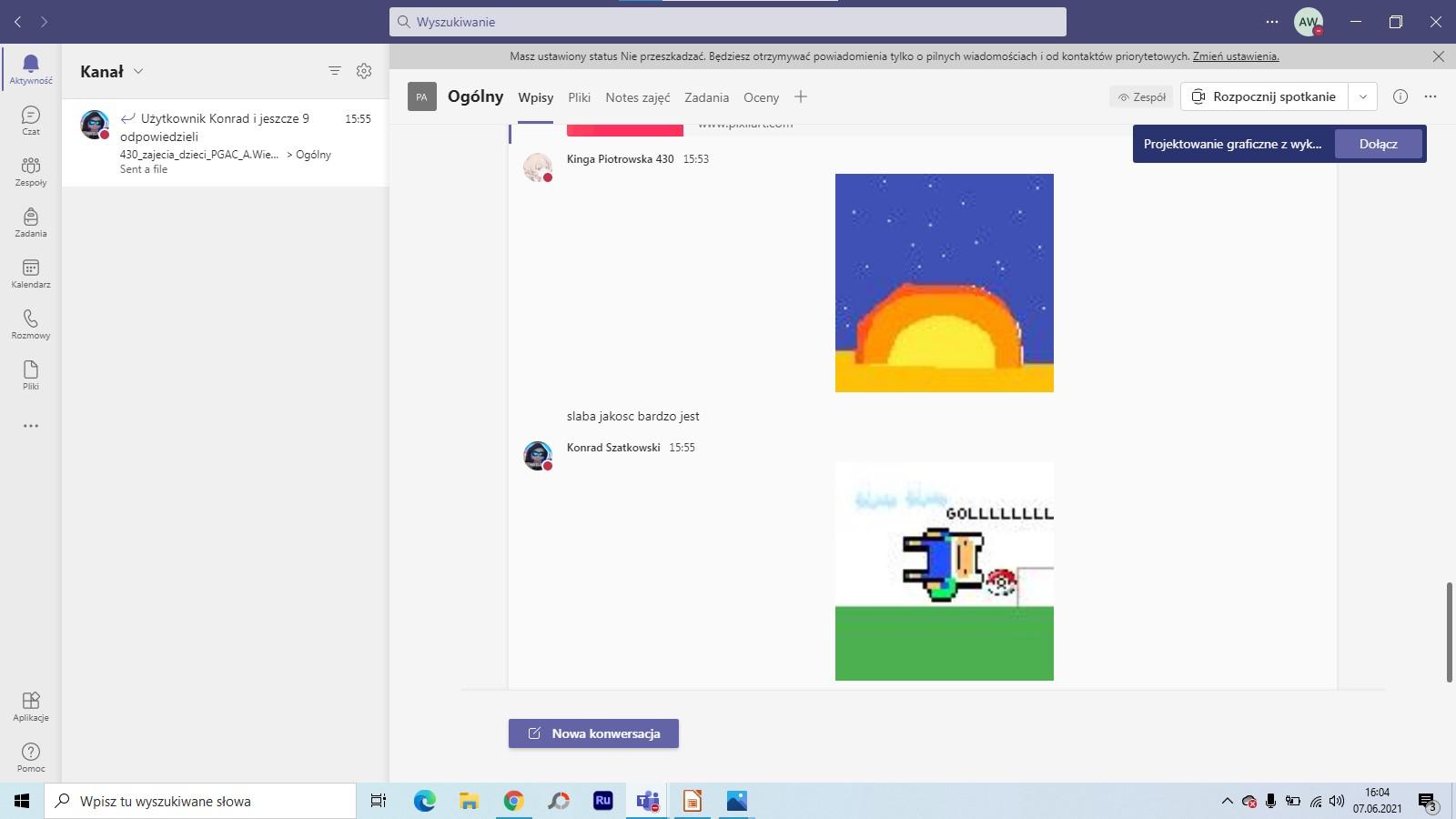The height and width of the screenshot is (819, 1456).
Task: Follow the Zmień ustawienia link
Action: [x=1236, y=56]
